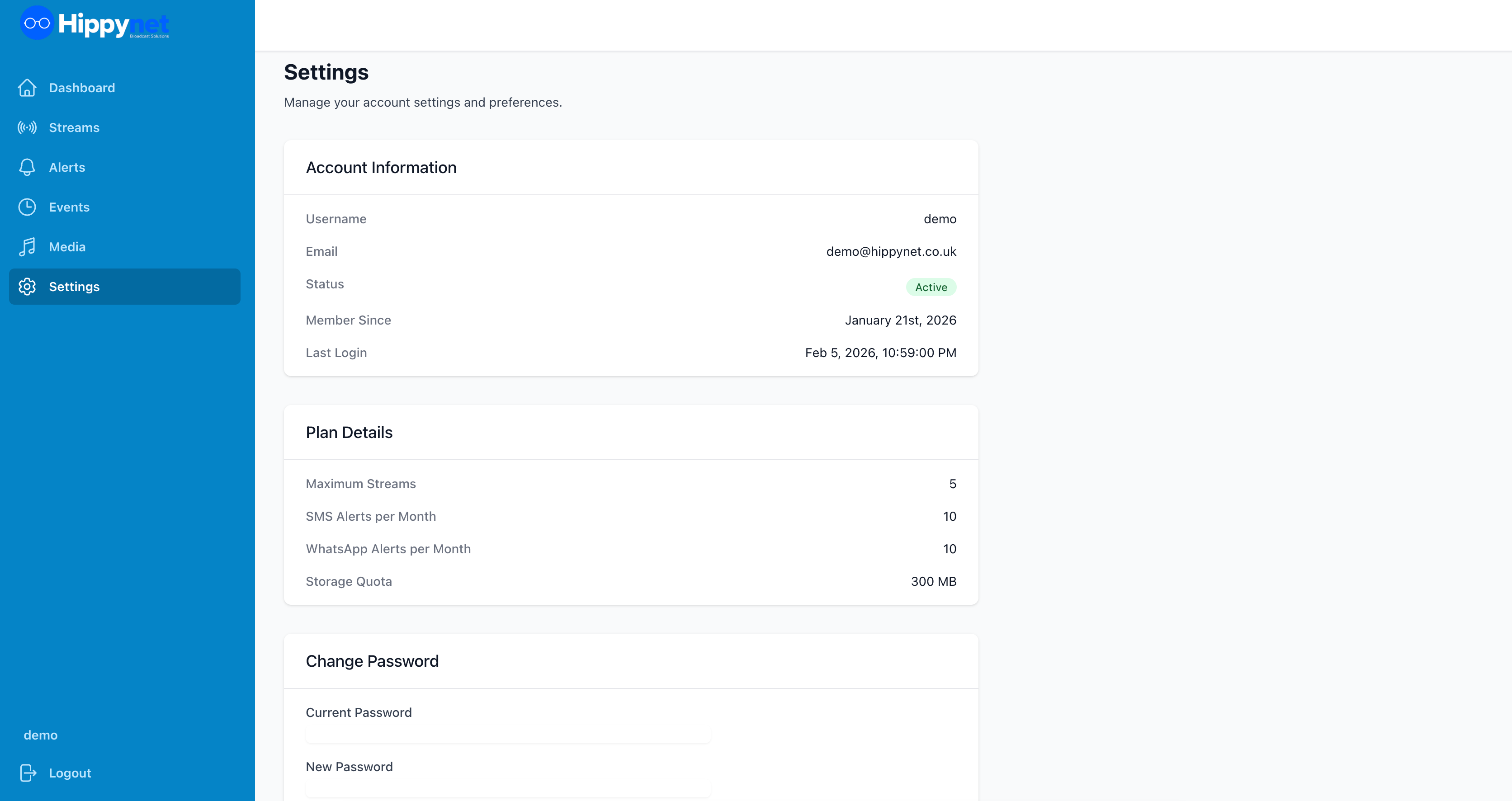Click the green Active status badge
The width and height of the screenshot is (1512, 801).
[x=931, y=287]
